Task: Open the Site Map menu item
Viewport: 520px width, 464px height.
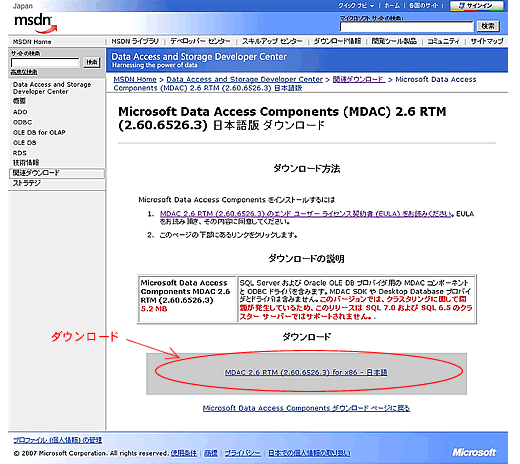Action: click(487, 41)
